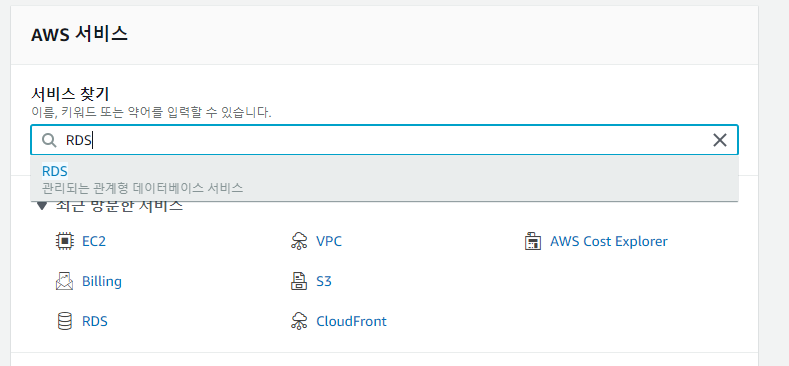Open the S3 service link
The width and height of the screenshot is (789, 366).
point(324,281)
